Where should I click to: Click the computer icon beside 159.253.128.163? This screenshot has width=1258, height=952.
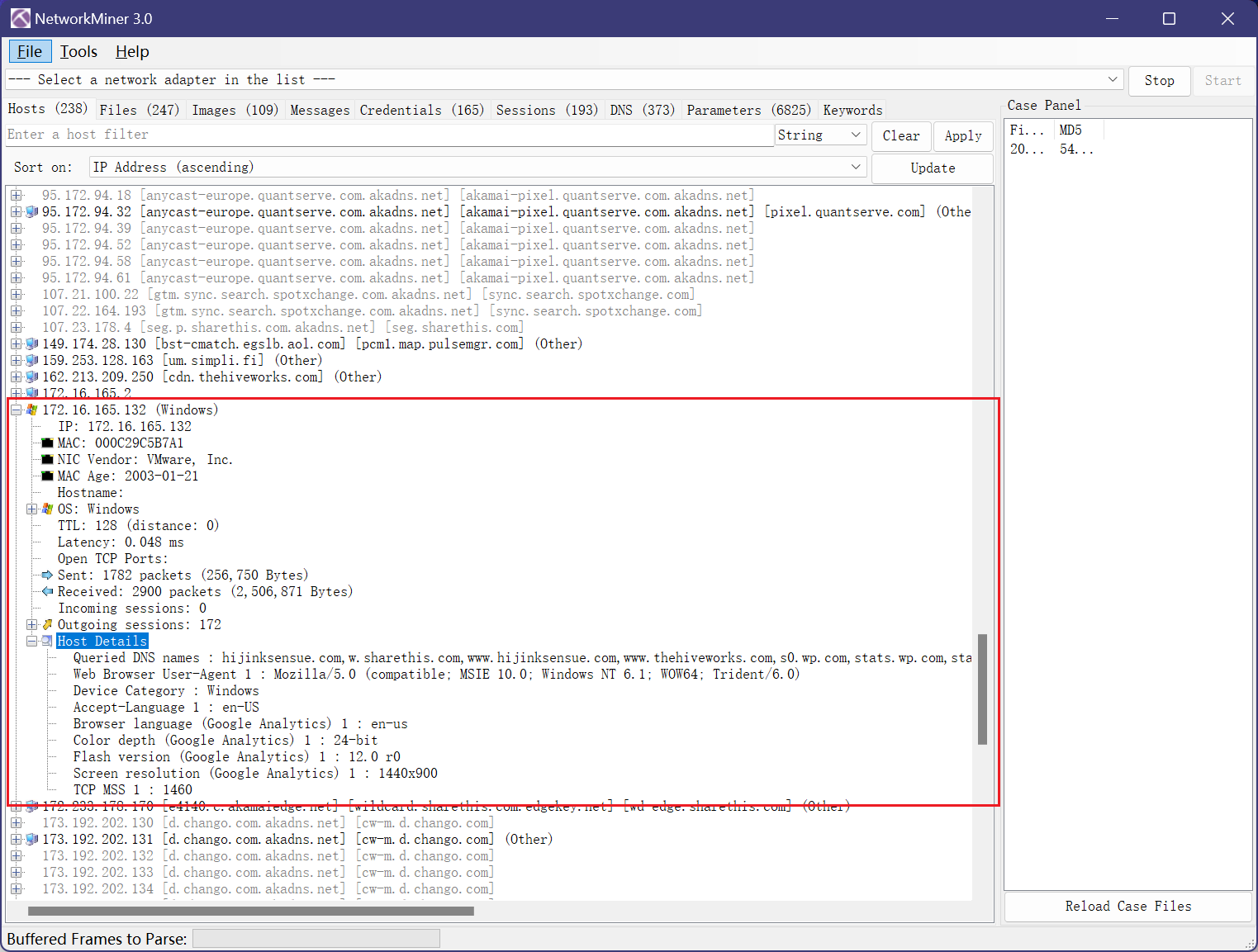pyautogui.click(x=32, y=360)
